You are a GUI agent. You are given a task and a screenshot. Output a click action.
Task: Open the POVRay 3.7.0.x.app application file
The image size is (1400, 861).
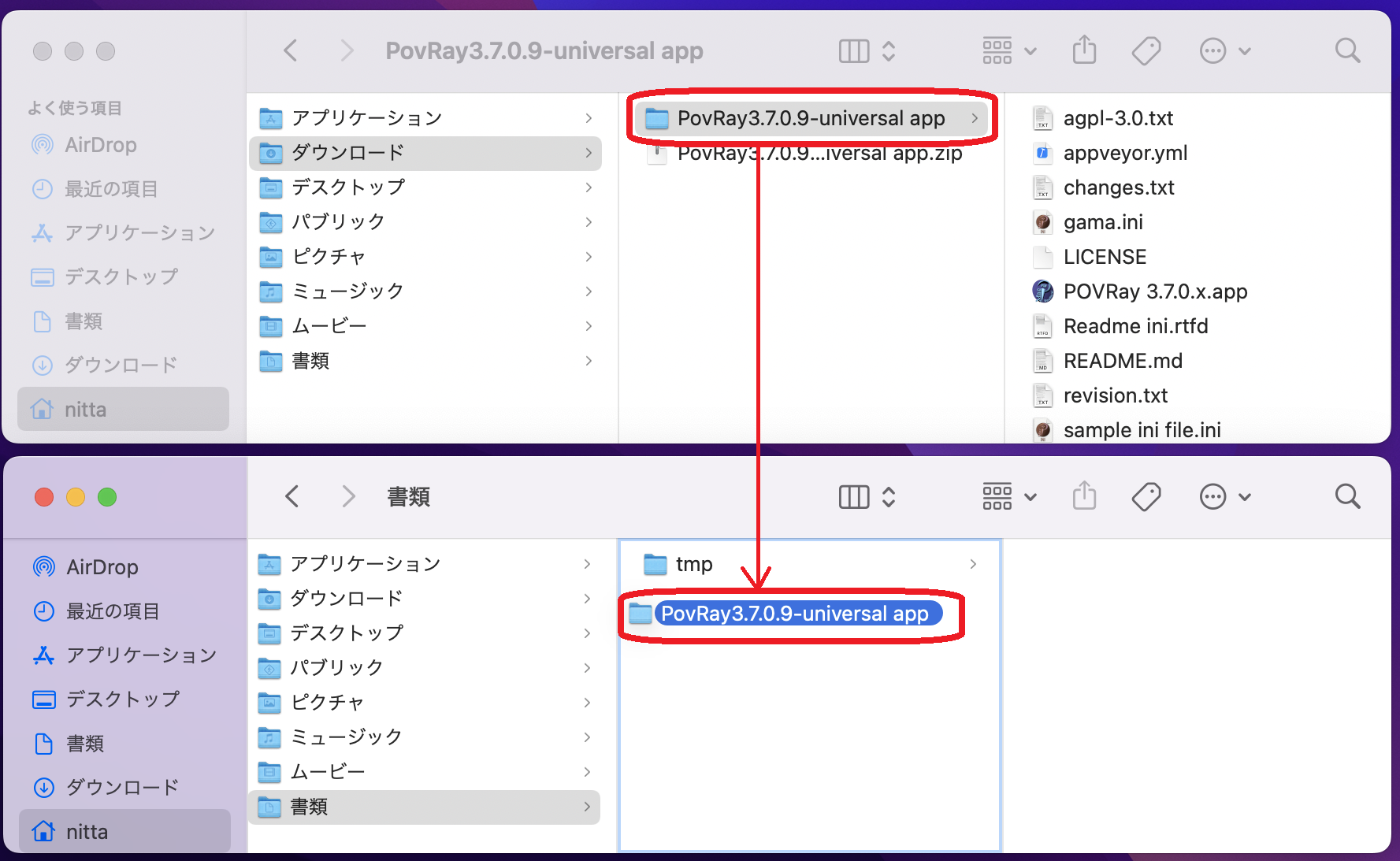coord(1154,291)
